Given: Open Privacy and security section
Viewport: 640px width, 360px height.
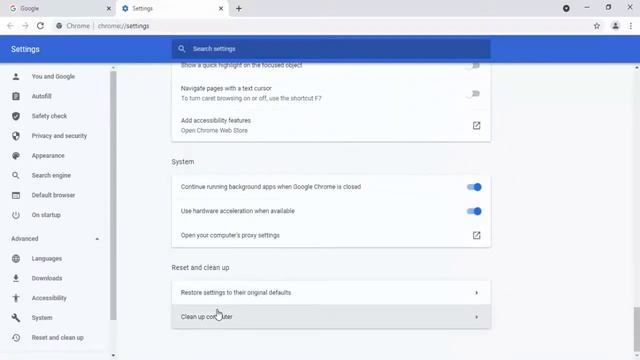Looking at the screenshot, I should tap(59, 136).
